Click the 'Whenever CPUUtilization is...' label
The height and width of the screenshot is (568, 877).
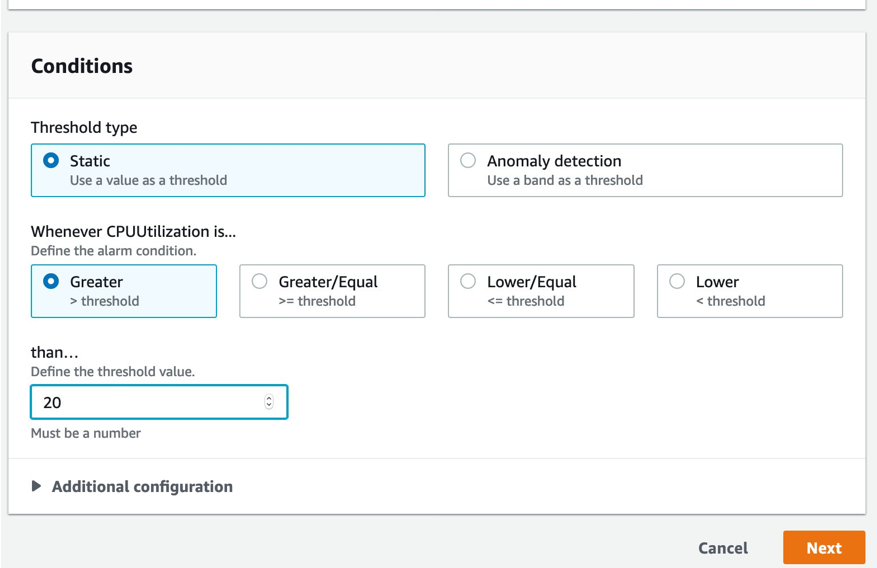[x=133, y=231]
